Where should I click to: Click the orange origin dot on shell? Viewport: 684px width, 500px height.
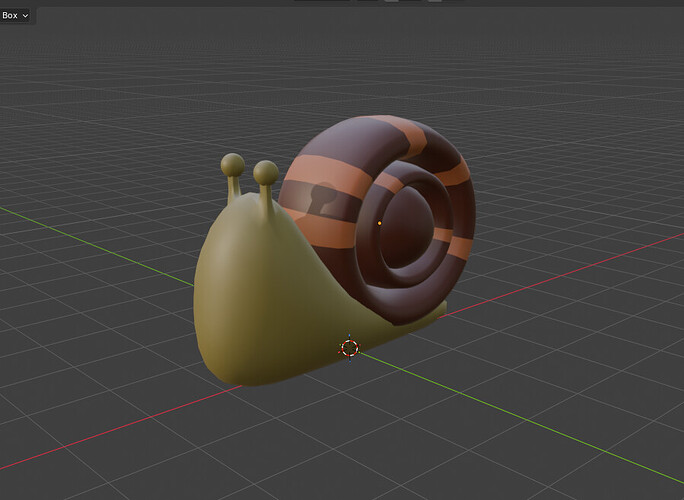pyautogui.click(x=380, y=222)
